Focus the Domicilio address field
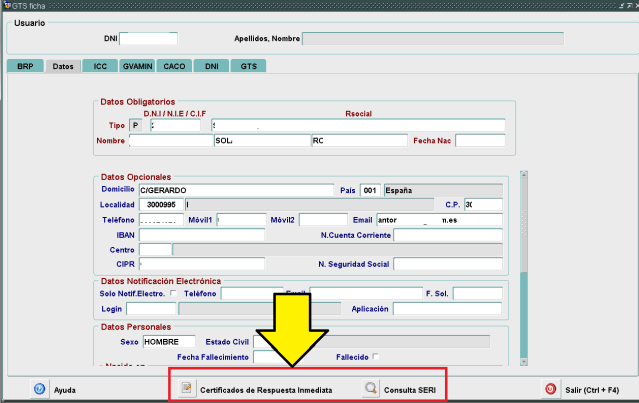 click(x=235, y=190)
